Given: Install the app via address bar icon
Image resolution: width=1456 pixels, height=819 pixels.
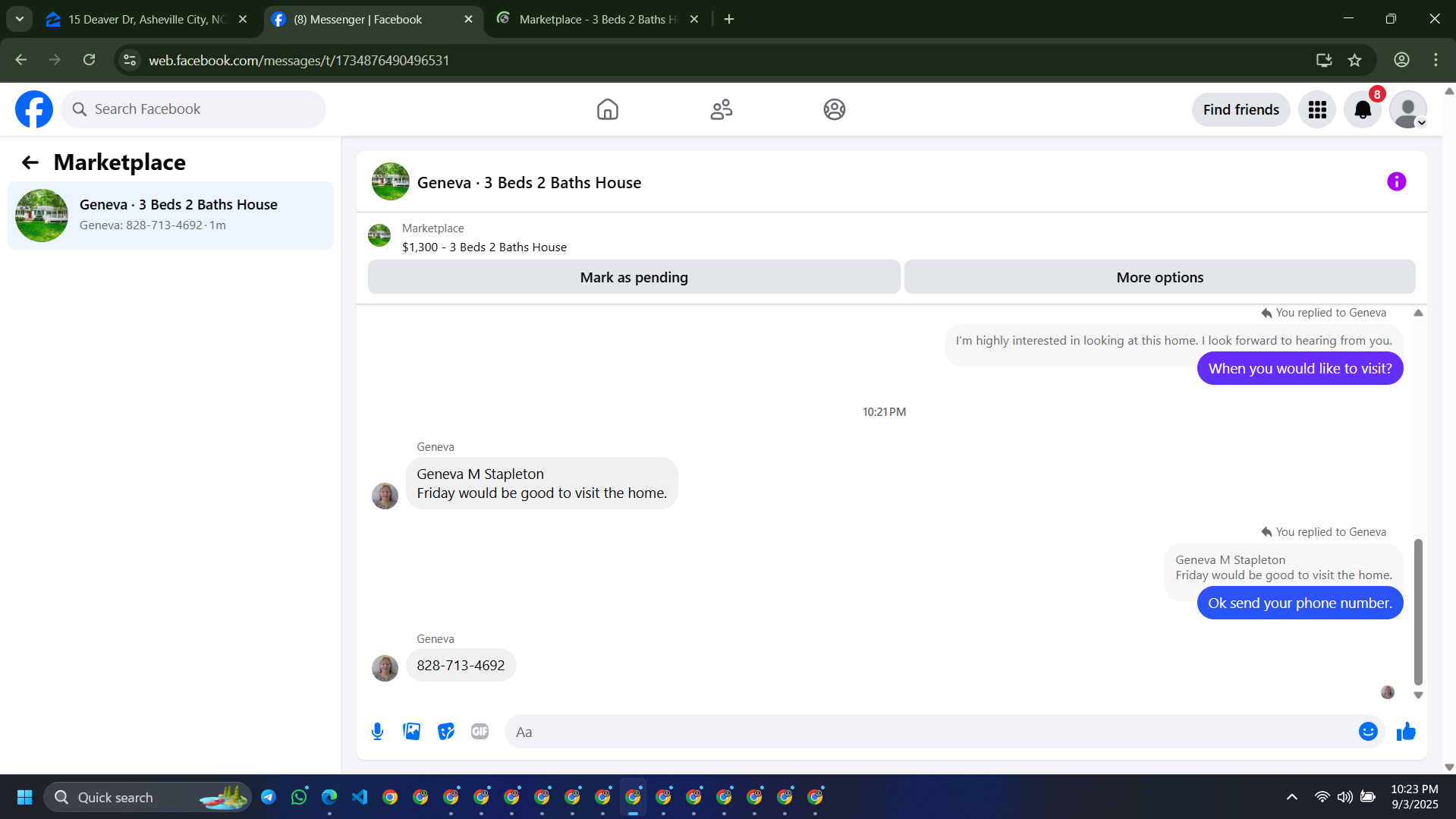Looking at the screenshot, I should 1324,60.
